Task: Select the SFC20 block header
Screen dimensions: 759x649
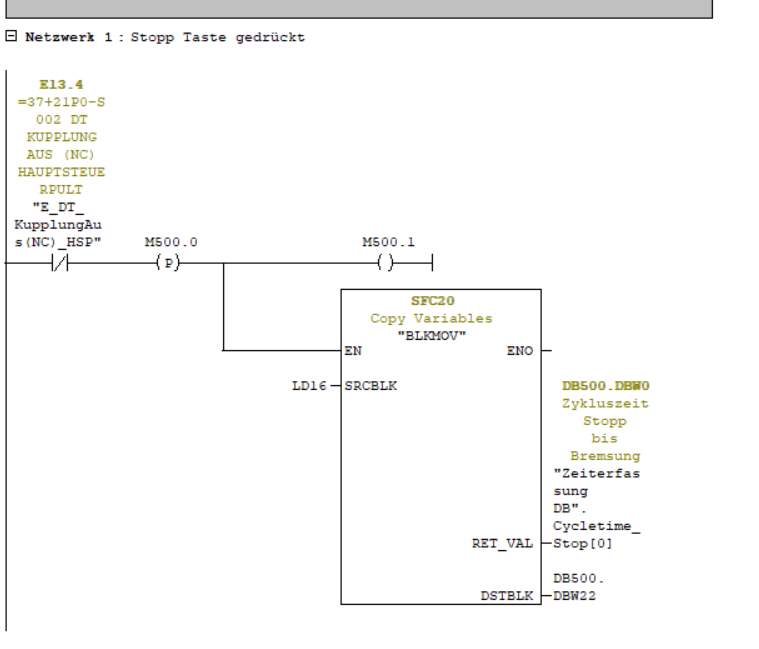Action: click(440, 301)
